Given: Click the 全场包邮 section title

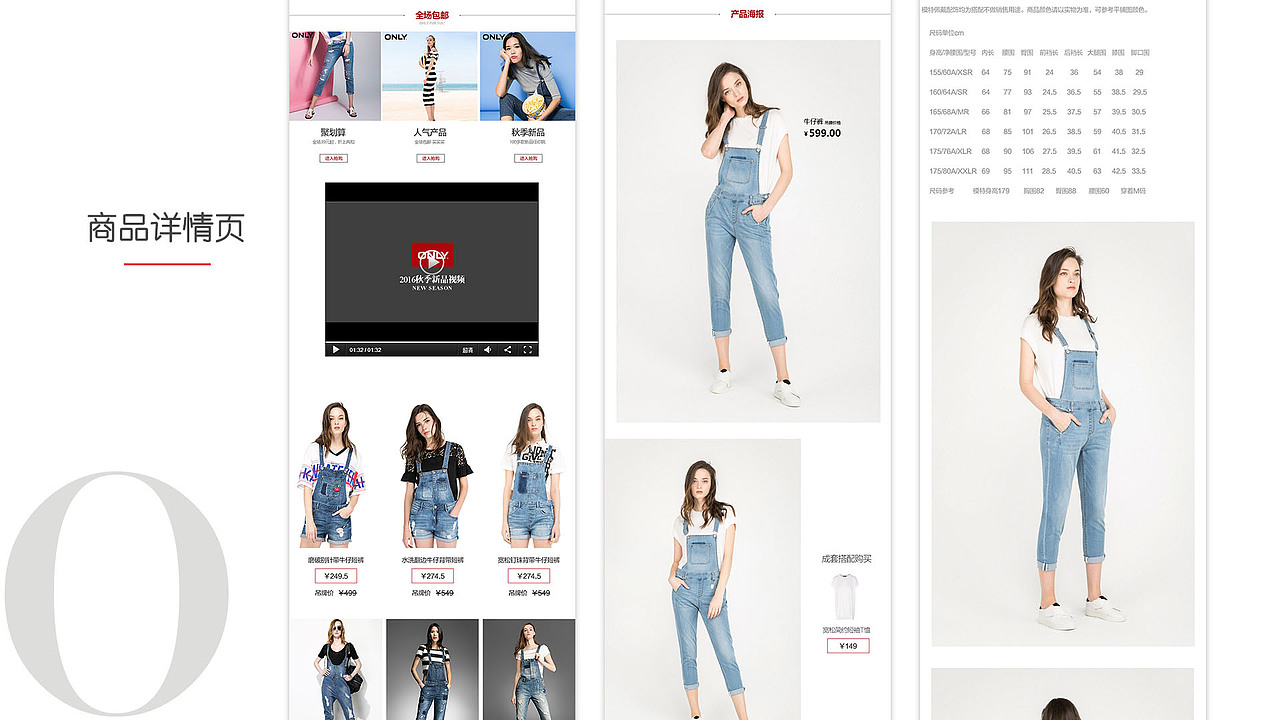Looking at the screenshot, I should 432,15.
